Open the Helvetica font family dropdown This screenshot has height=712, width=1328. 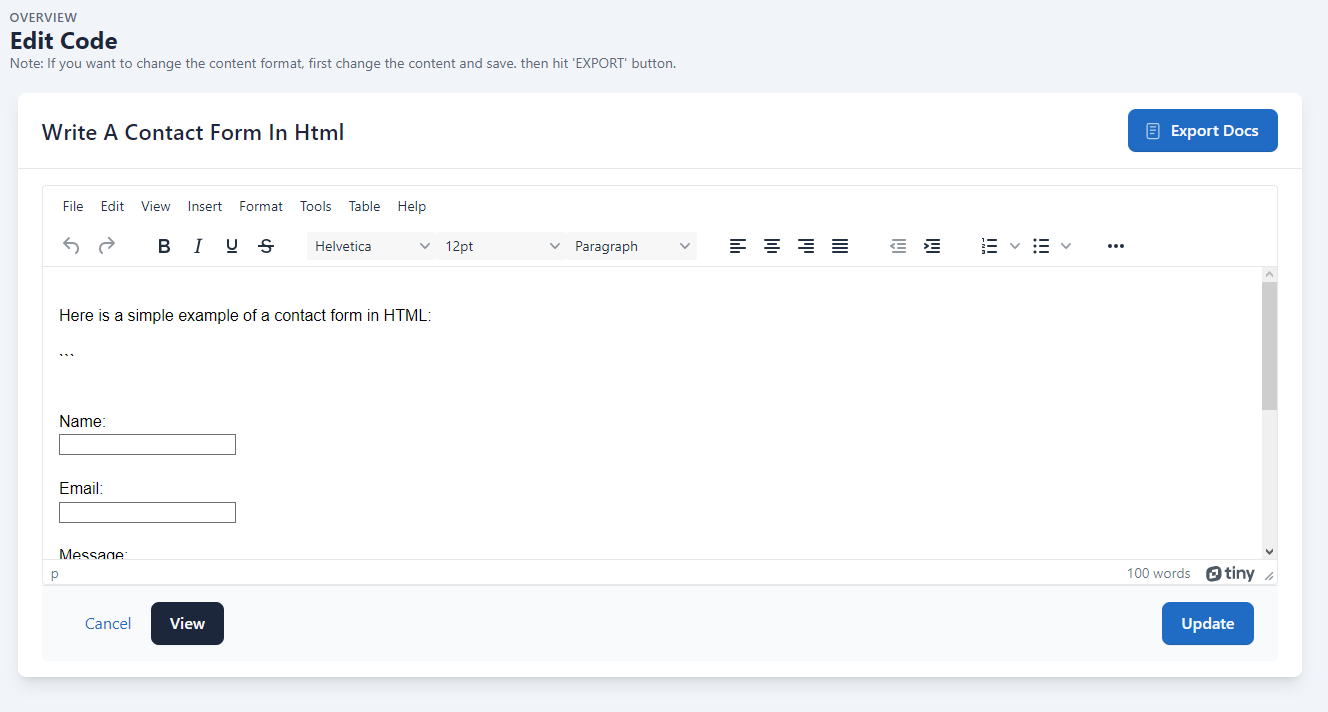372,246
